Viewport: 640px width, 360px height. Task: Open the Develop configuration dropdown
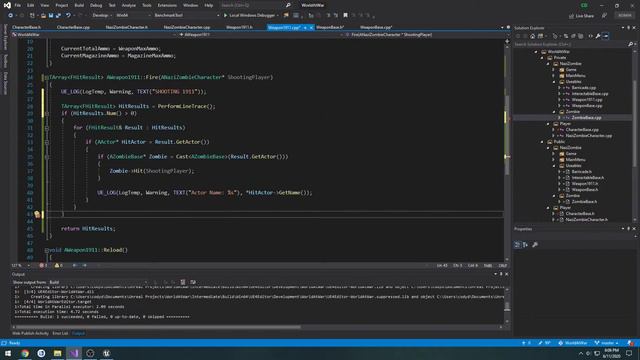(102, 15)
